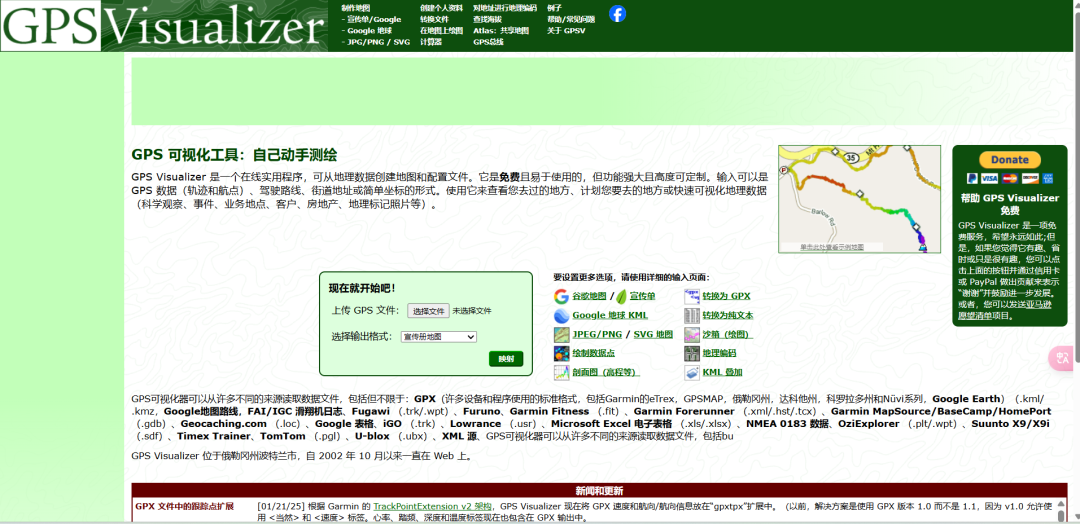Open the 宣传单 link
Viewport: 1080px width, 524px height.
642,297
